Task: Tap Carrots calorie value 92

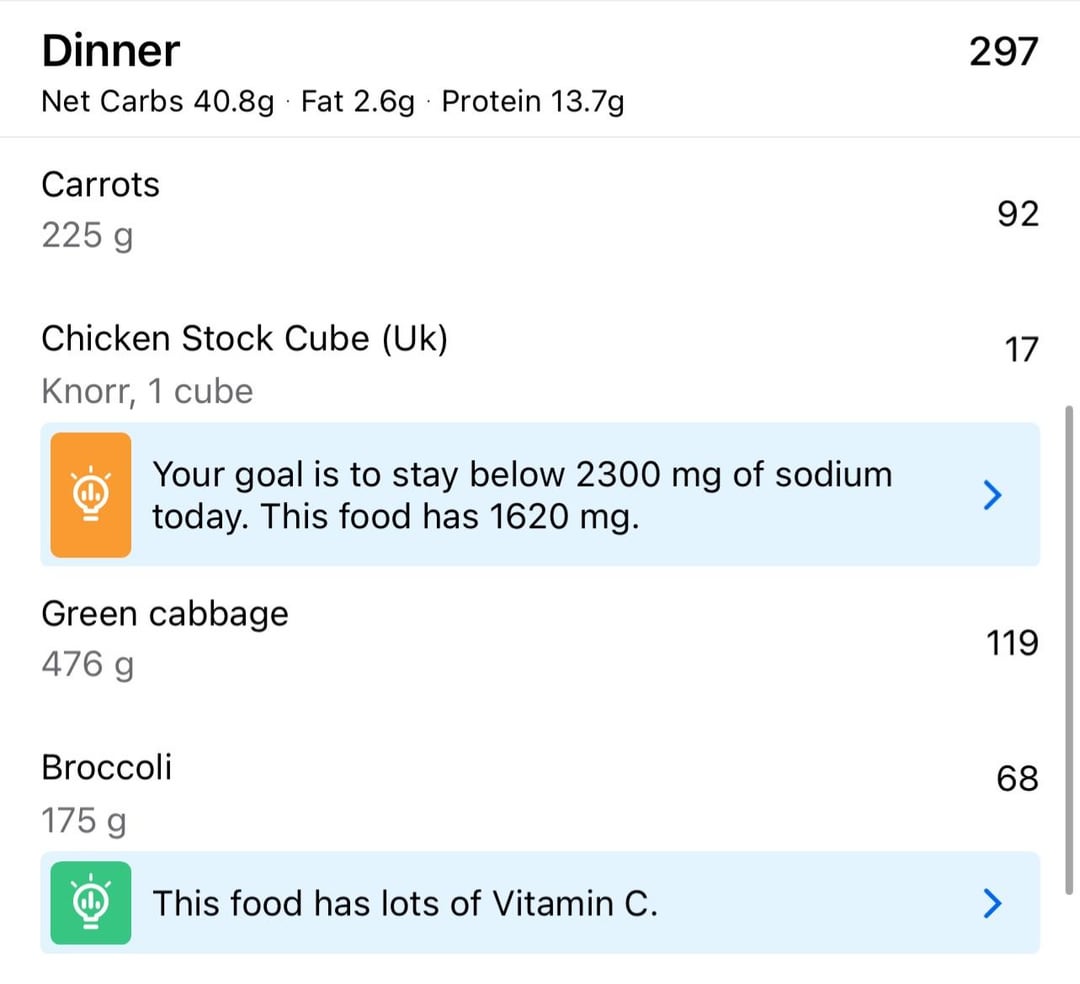Action: [1018, 213]
